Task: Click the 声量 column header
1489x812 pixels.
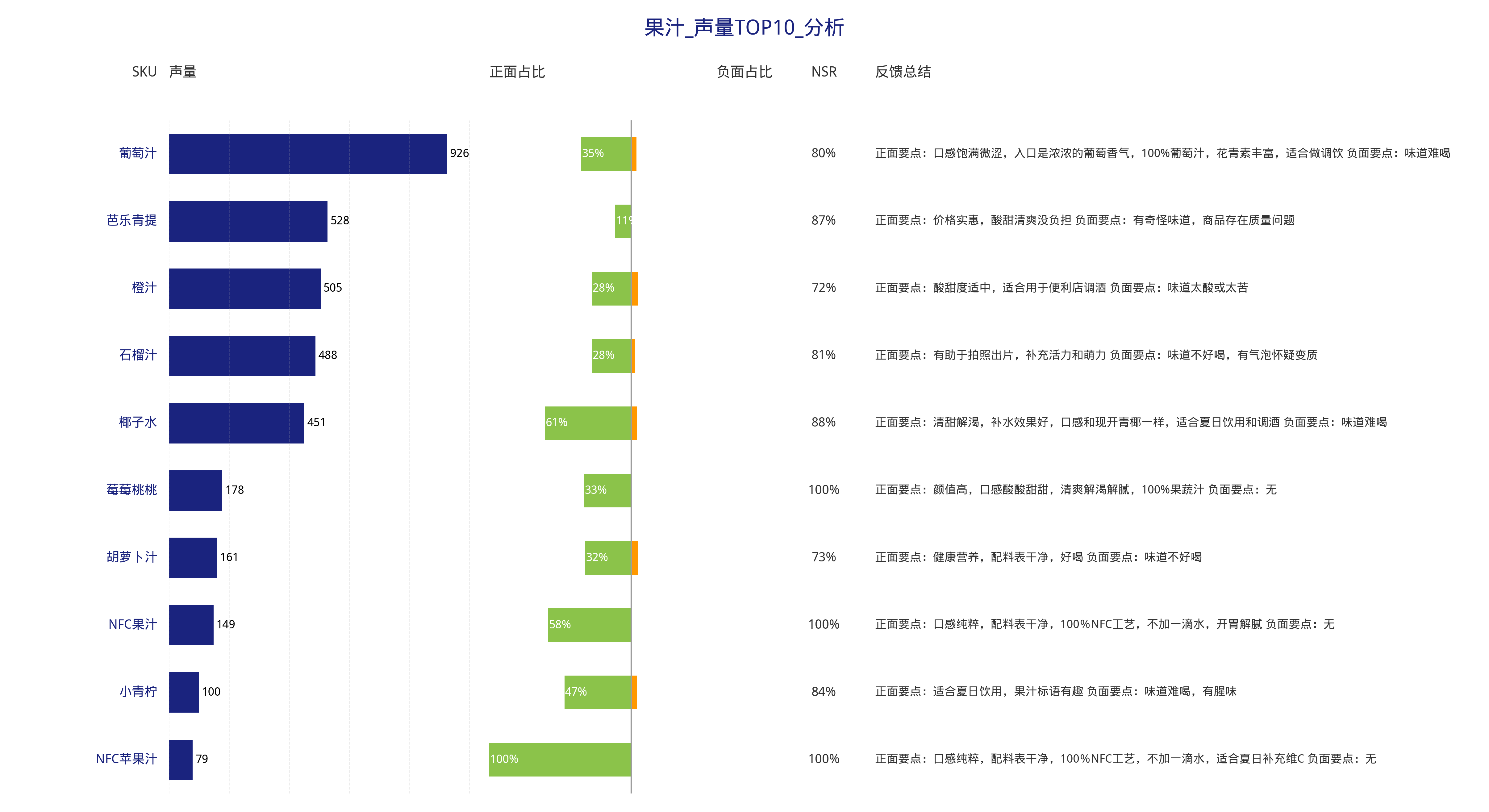Action: click(183, 72)
